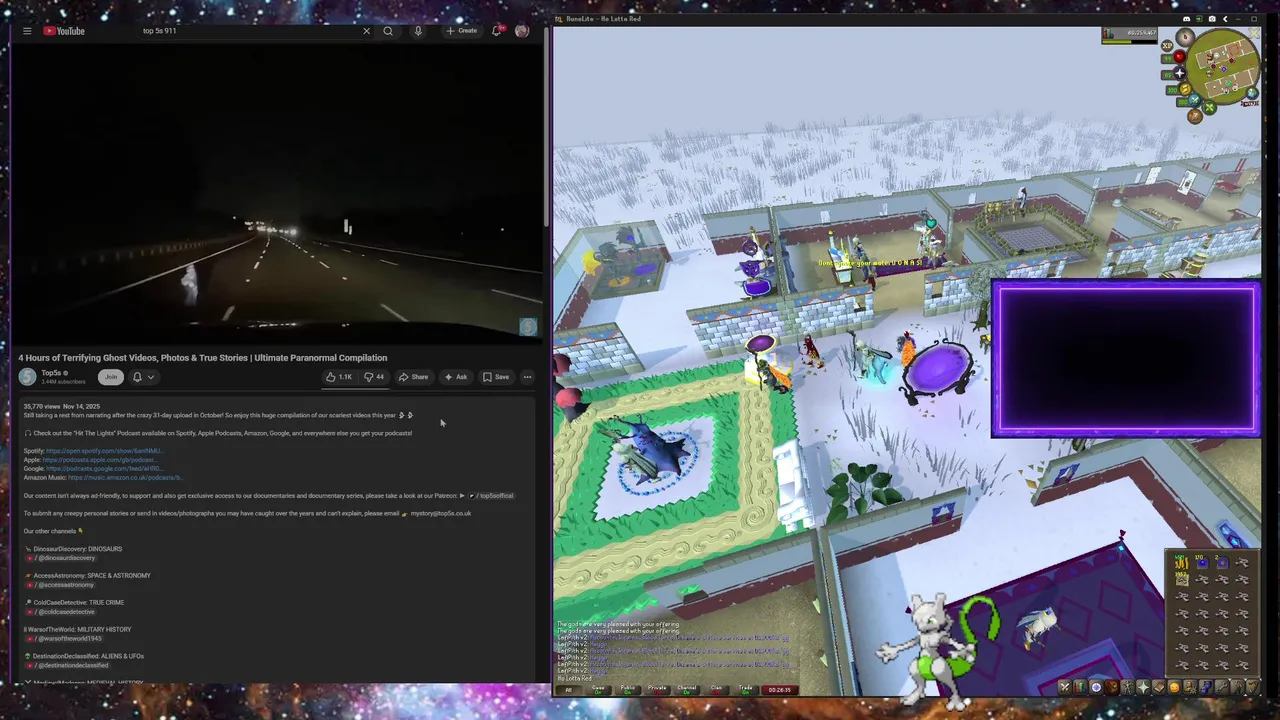1280x720 pixels.
Task: Open the Worn Equipment tab icon
Action: coord(1128,687)
